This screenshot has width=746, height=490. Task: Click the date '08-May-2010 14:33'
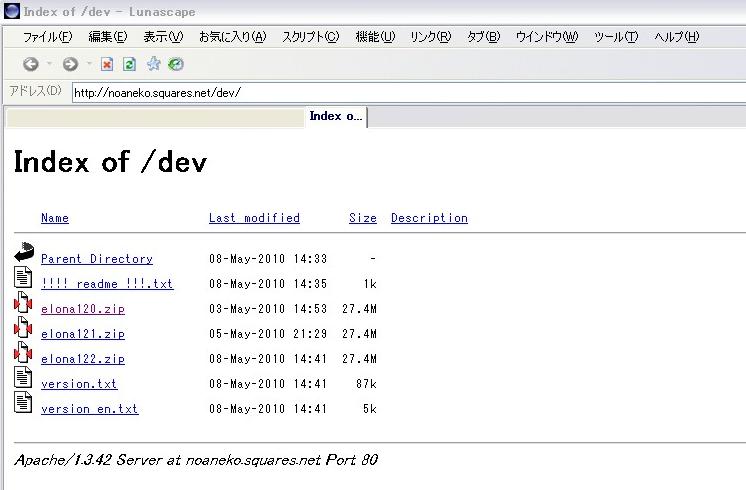pyautogui.click(x=268, y=259)
